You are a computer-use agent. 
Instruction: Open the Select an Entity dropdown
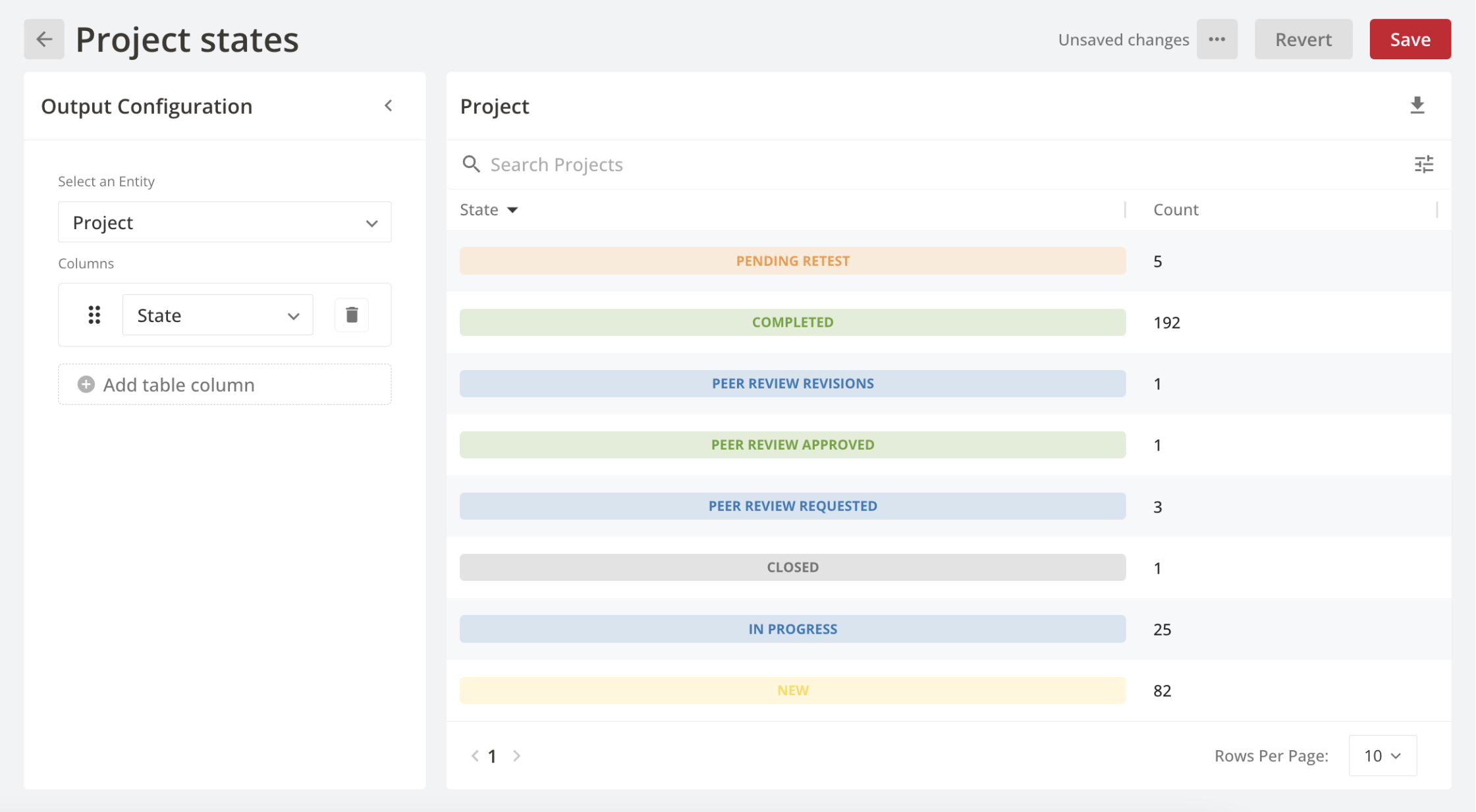tap(223, 222)
